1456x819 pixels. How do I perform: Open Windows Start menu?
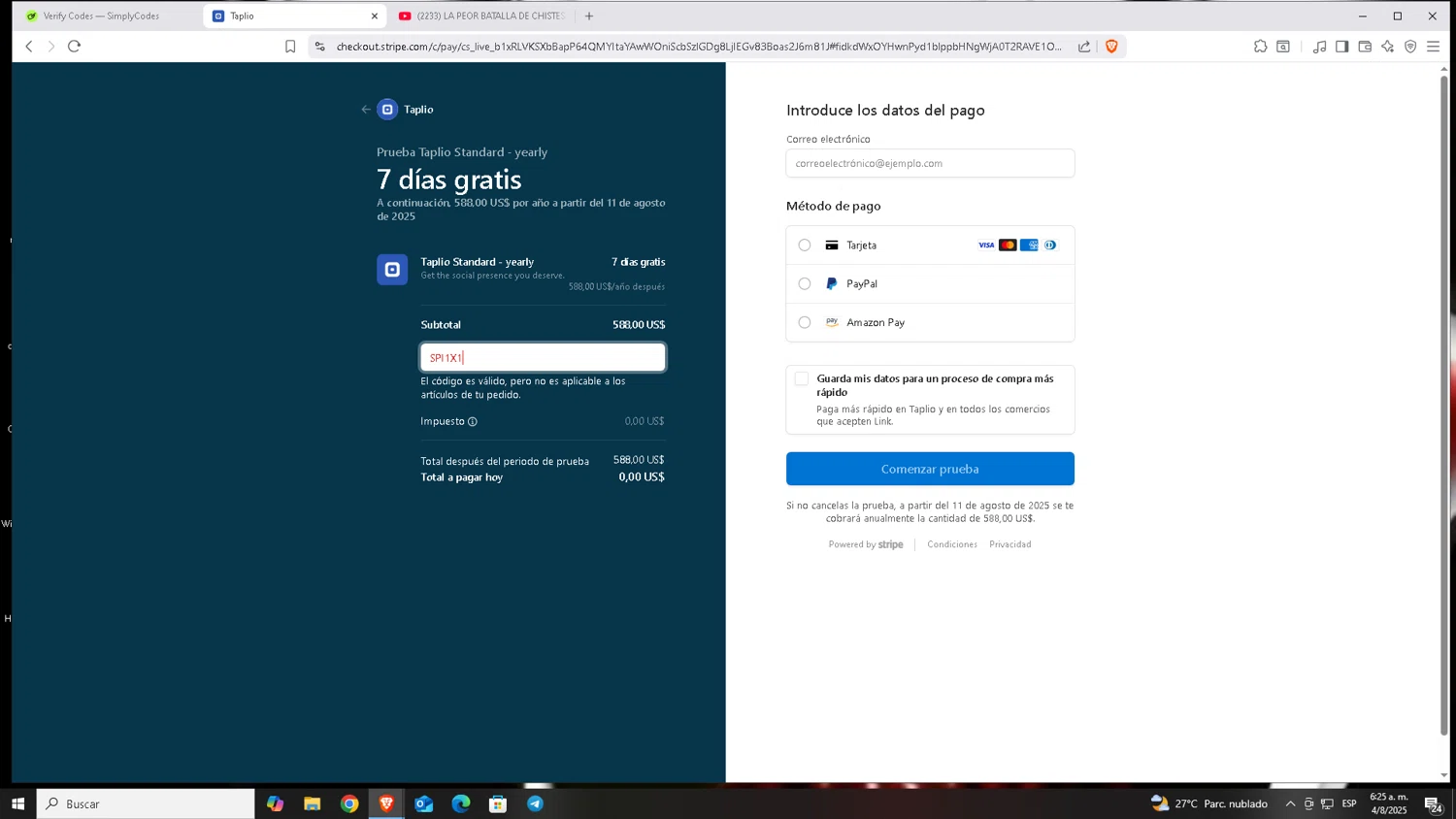17,803
